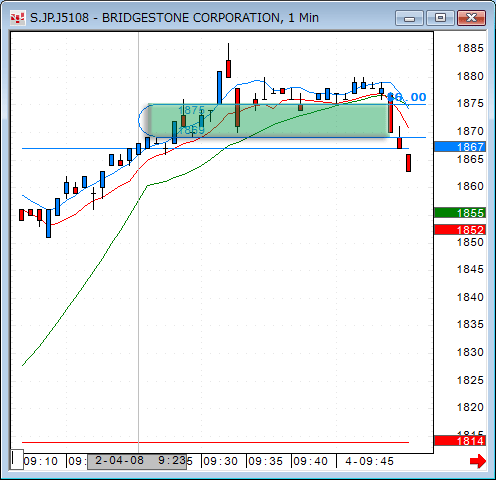
Task: Click the small box at time axis start
Action: click(16, 459)
